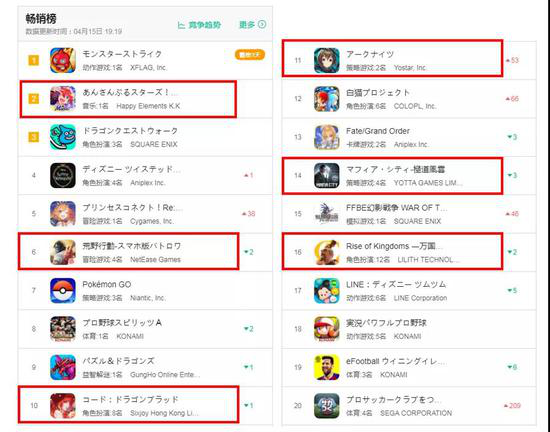This screenshot has width=550, height=432.
Task: Open the プロ野球スピリッツA title
Action: [x=122, y=323]
